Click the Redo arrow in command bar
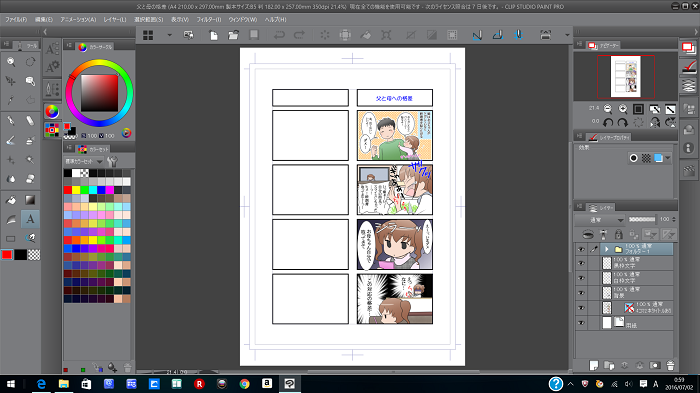 tap(299, 35)
